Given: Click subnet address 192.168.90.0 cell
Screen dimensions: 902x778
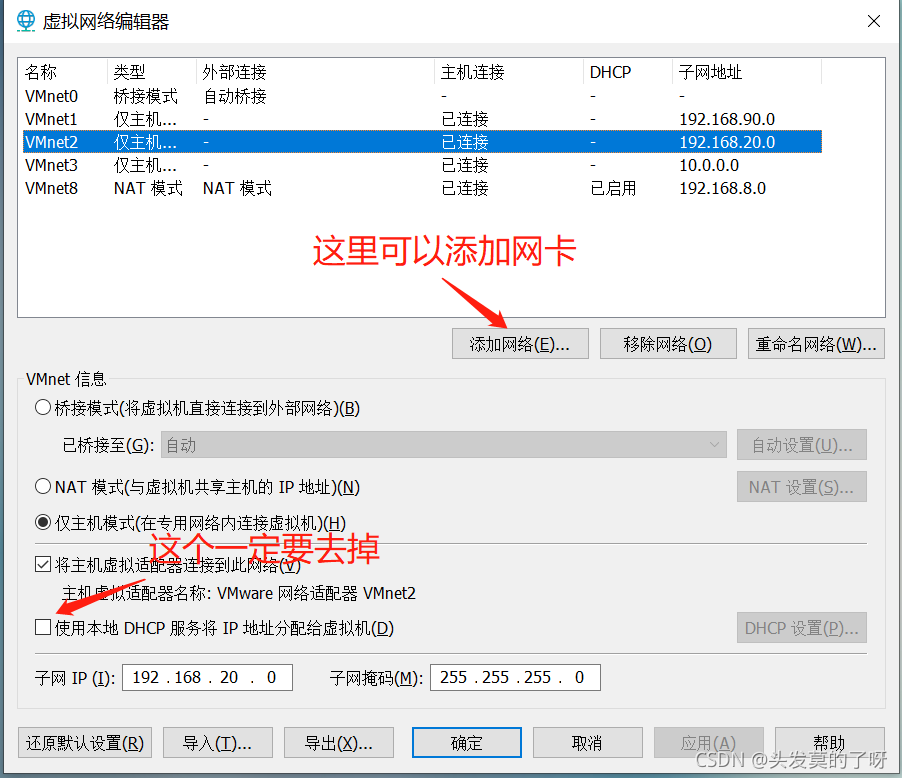Looking at the screenshot, I should pyautogui.click(x=727, y=119).
